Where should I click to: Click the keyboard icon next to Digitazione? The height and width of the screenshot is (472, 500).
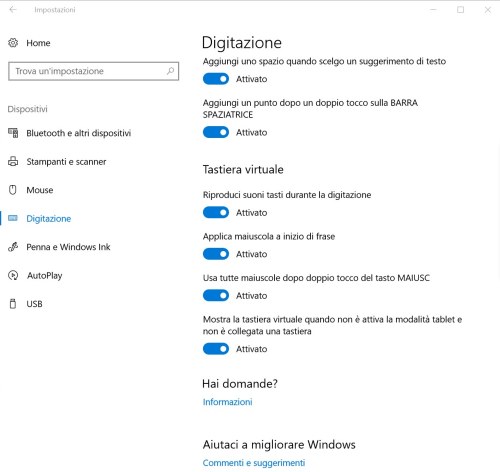coord(13,218)
